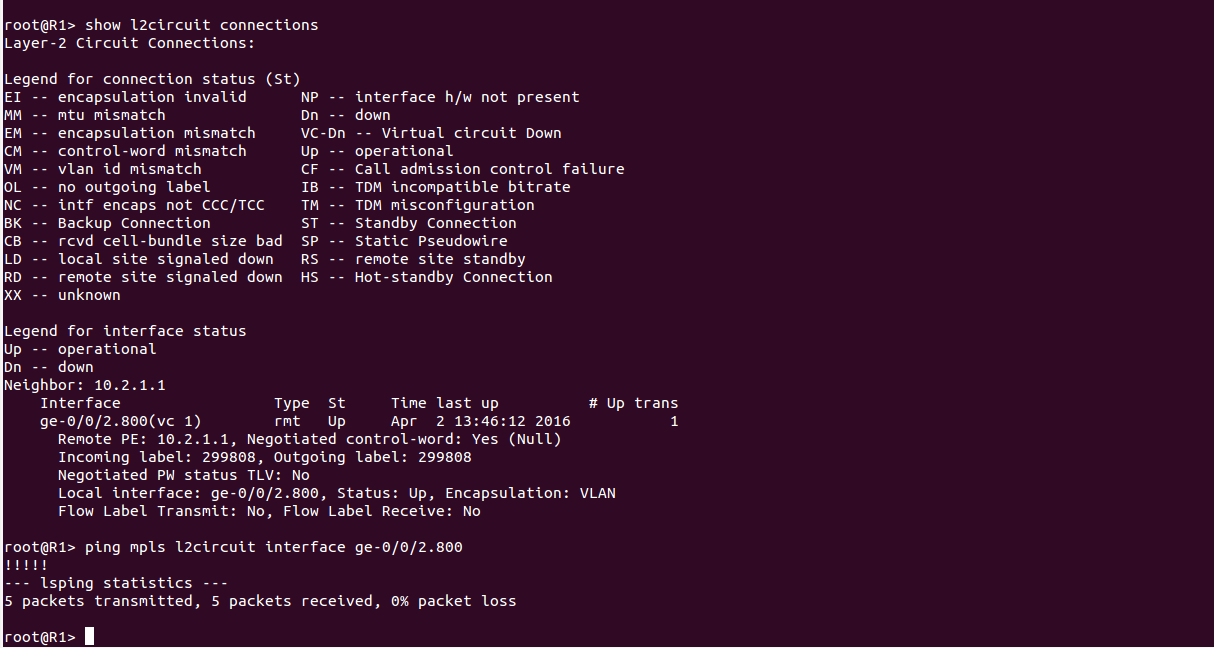This screenshot has height=648, width=1214.
Task: Click the 'show l2circuit connections' command text
Action: point(201,25)
